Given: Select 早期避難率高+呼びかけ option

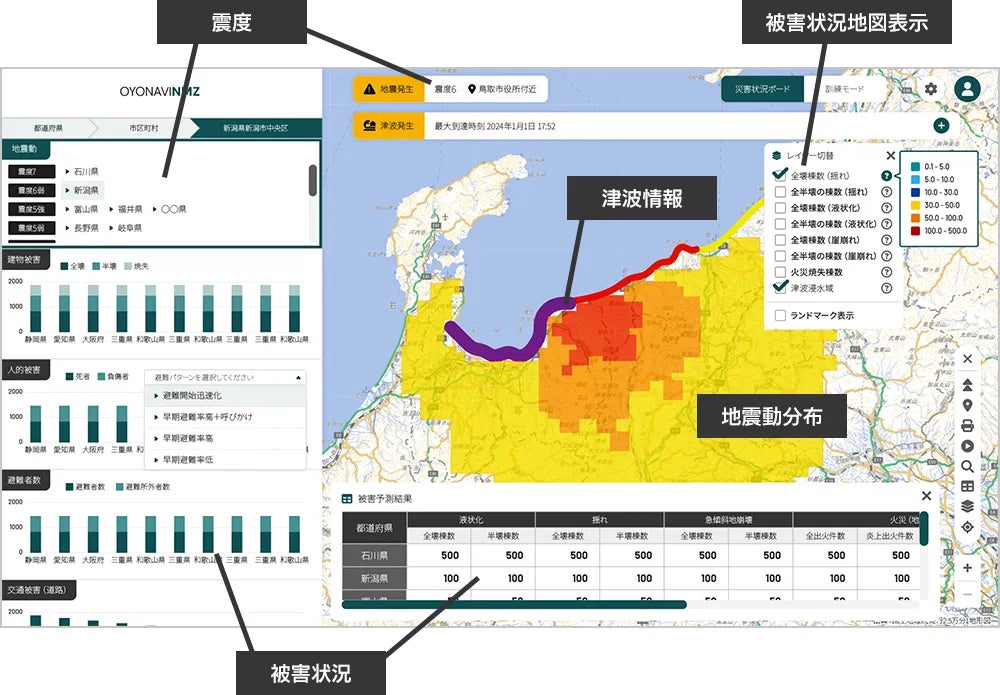Looking at the screenshot, I should coord(225,416).
